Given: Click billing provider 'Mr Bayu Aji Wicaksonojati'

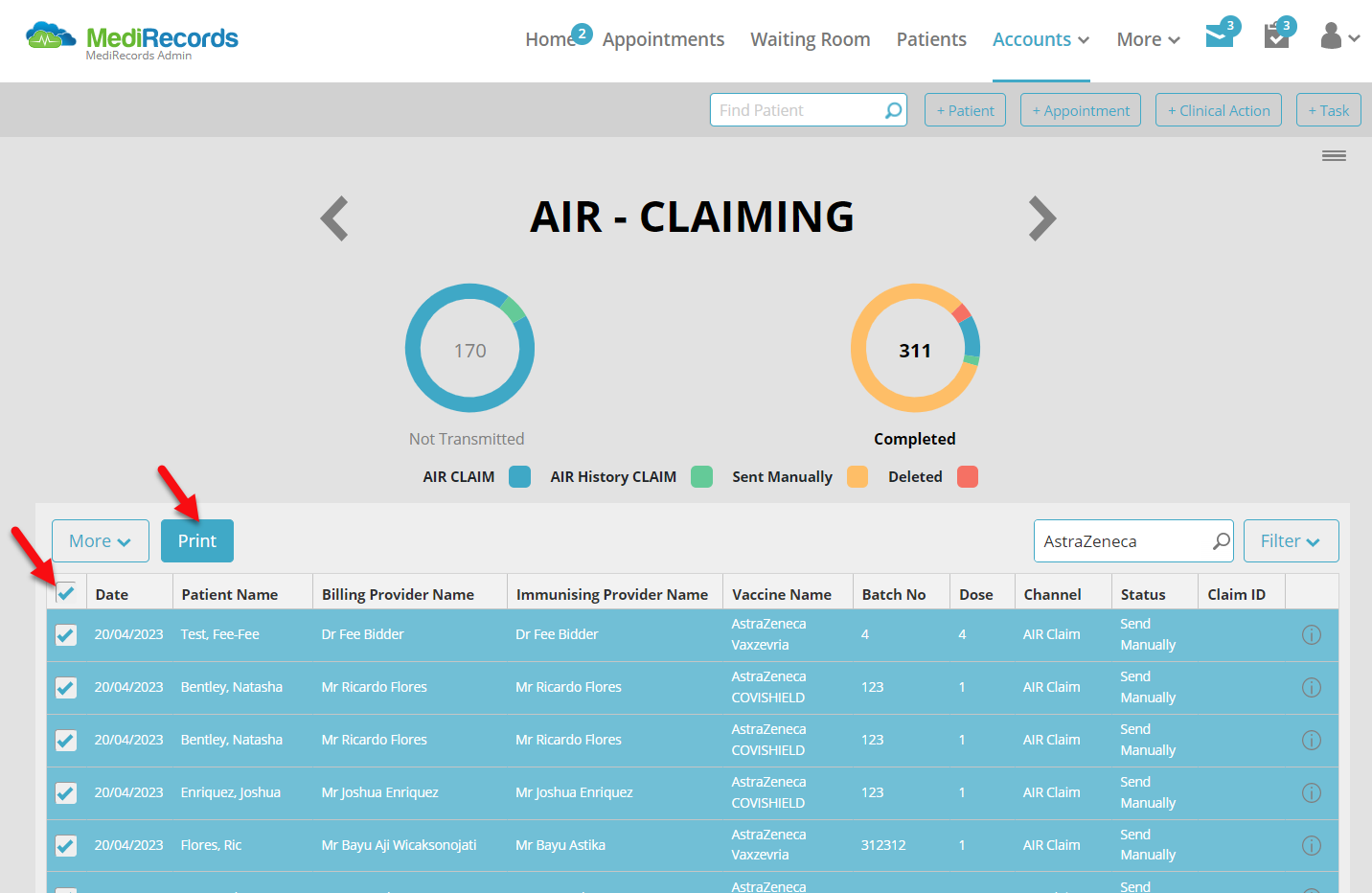Looking at the screenshot, I should 399,846.
